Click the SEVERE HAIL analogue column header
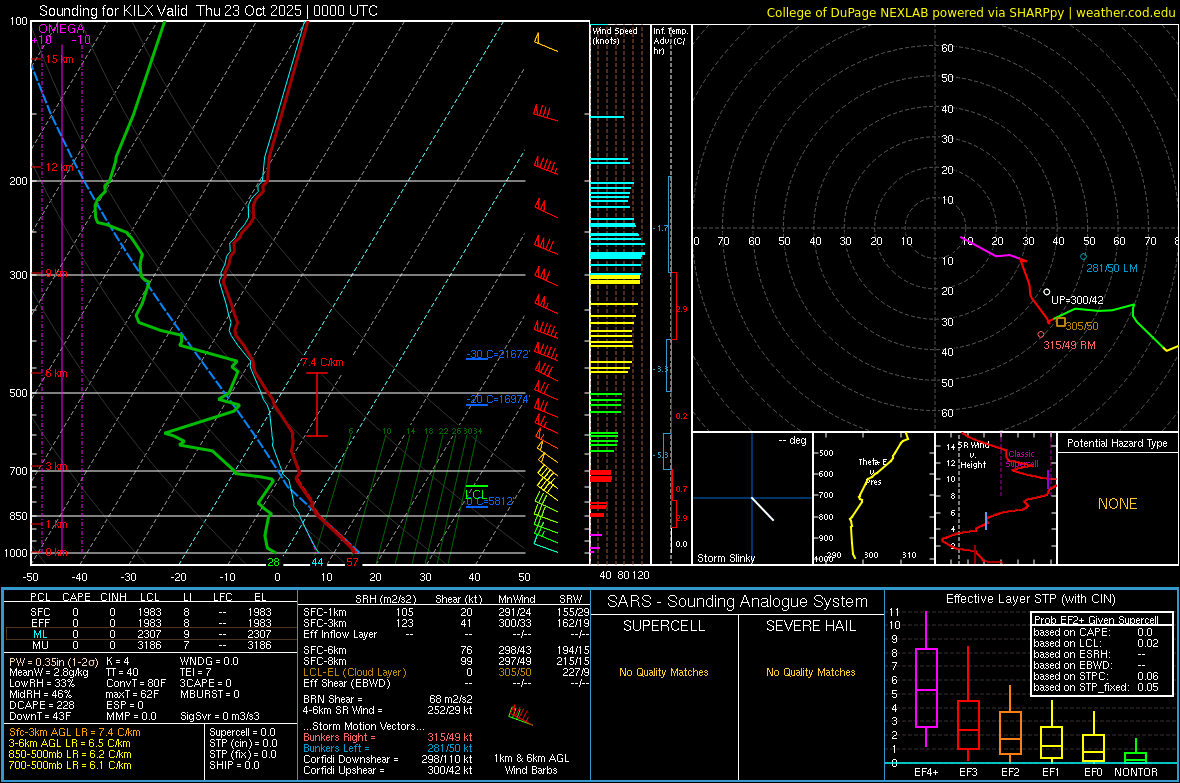The image size is (1180, 783). click(810, 626)
